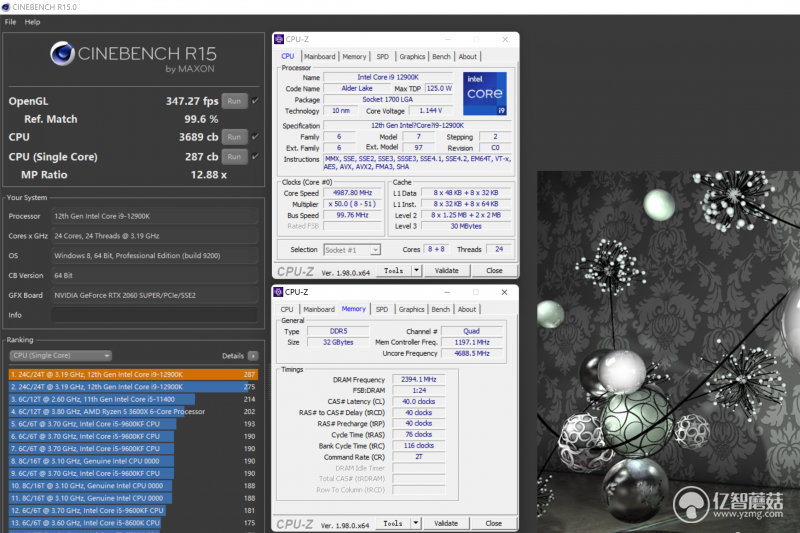Switch to Mainboard tab in upper CPU-Z

click(x=320, y=57)
